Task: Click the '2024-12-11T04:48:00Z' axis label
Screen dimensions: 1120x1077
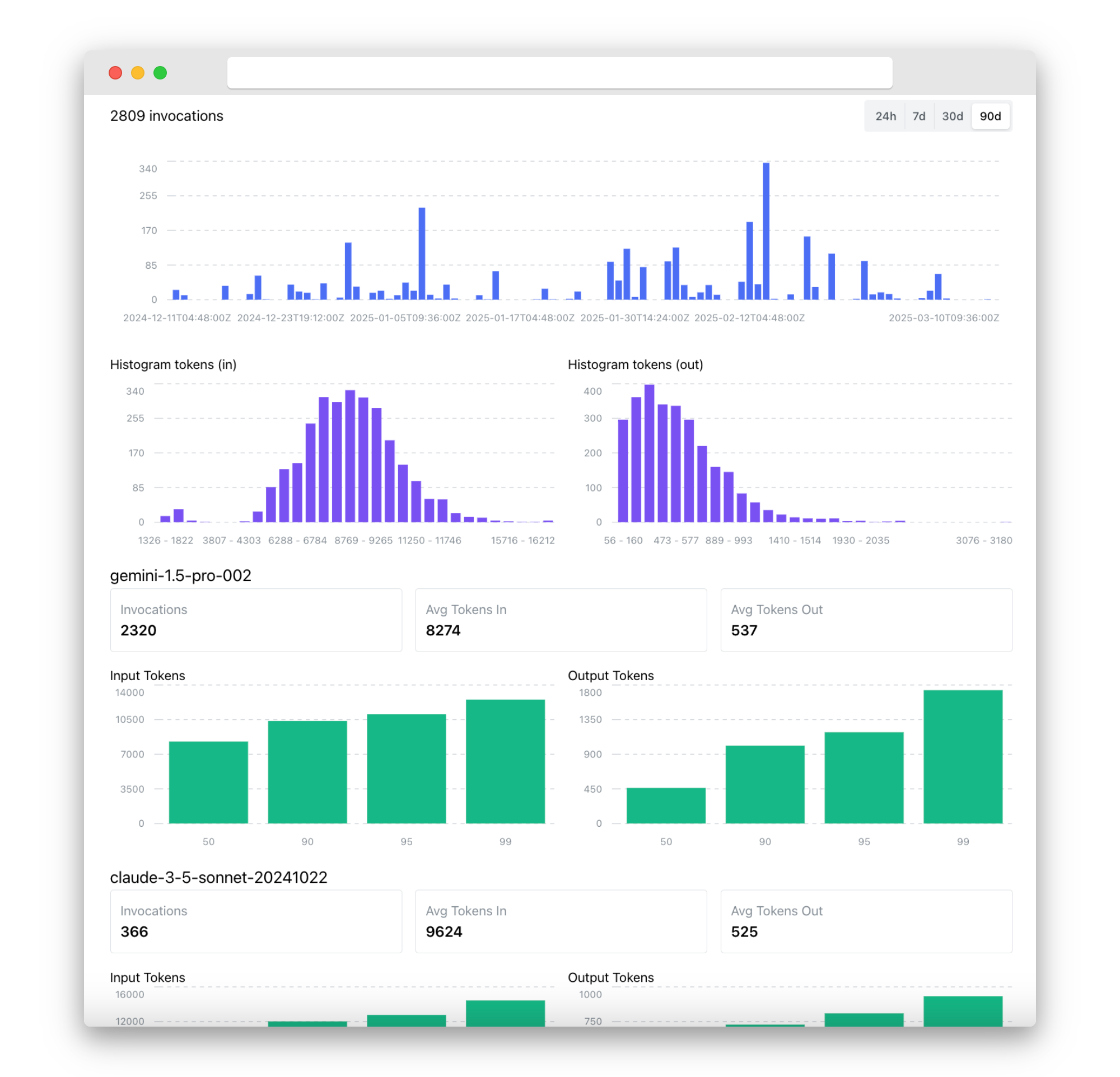Action: pyautogui.click(x=177, y=318)
